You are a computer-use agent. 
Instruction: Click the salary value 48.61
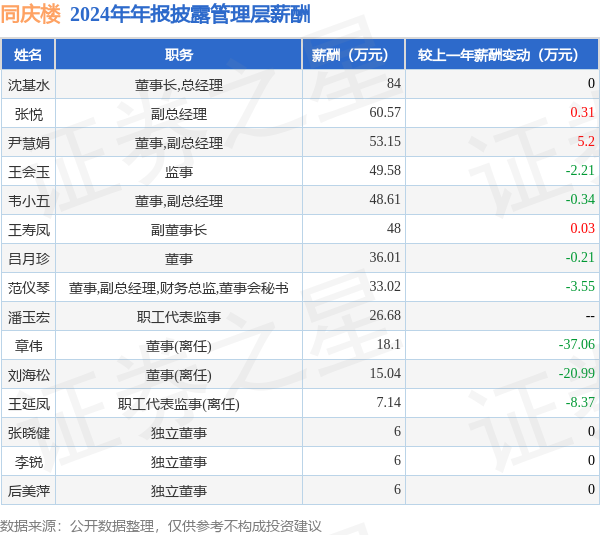[x=385, y=199]
